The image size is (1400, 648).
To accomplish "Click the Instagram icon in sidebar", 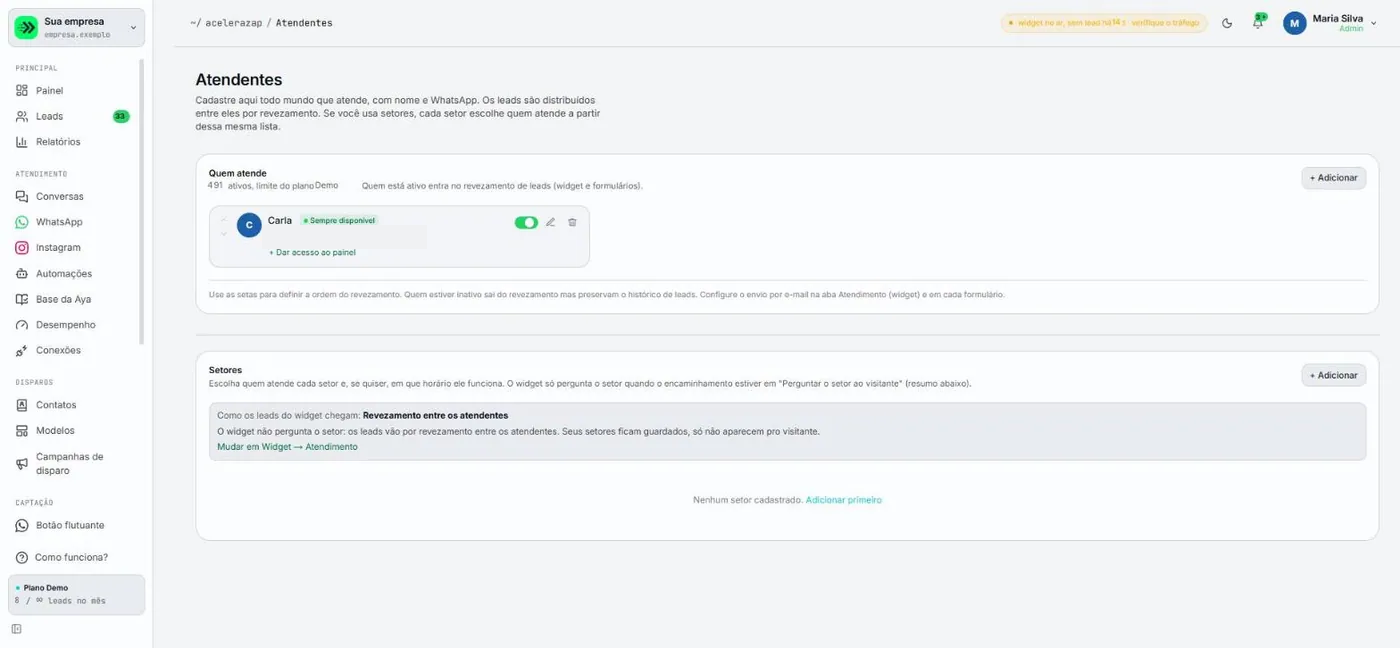I will [22, 248].
